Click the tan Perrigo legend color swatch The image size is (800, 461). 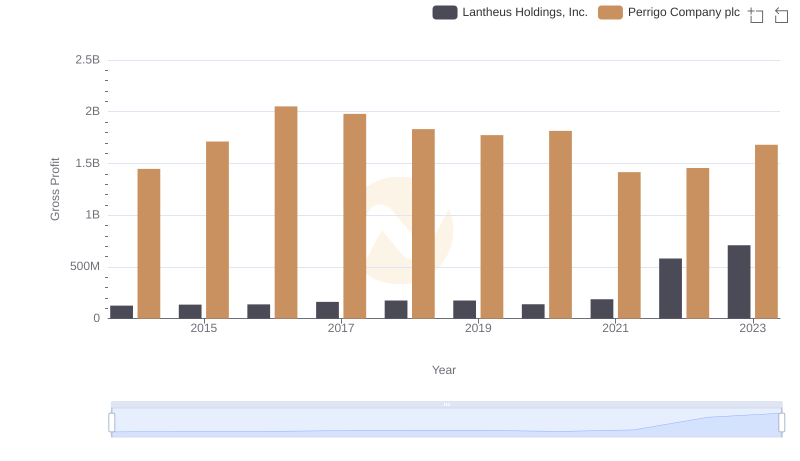pyautogui.click(x=610, y=12)
